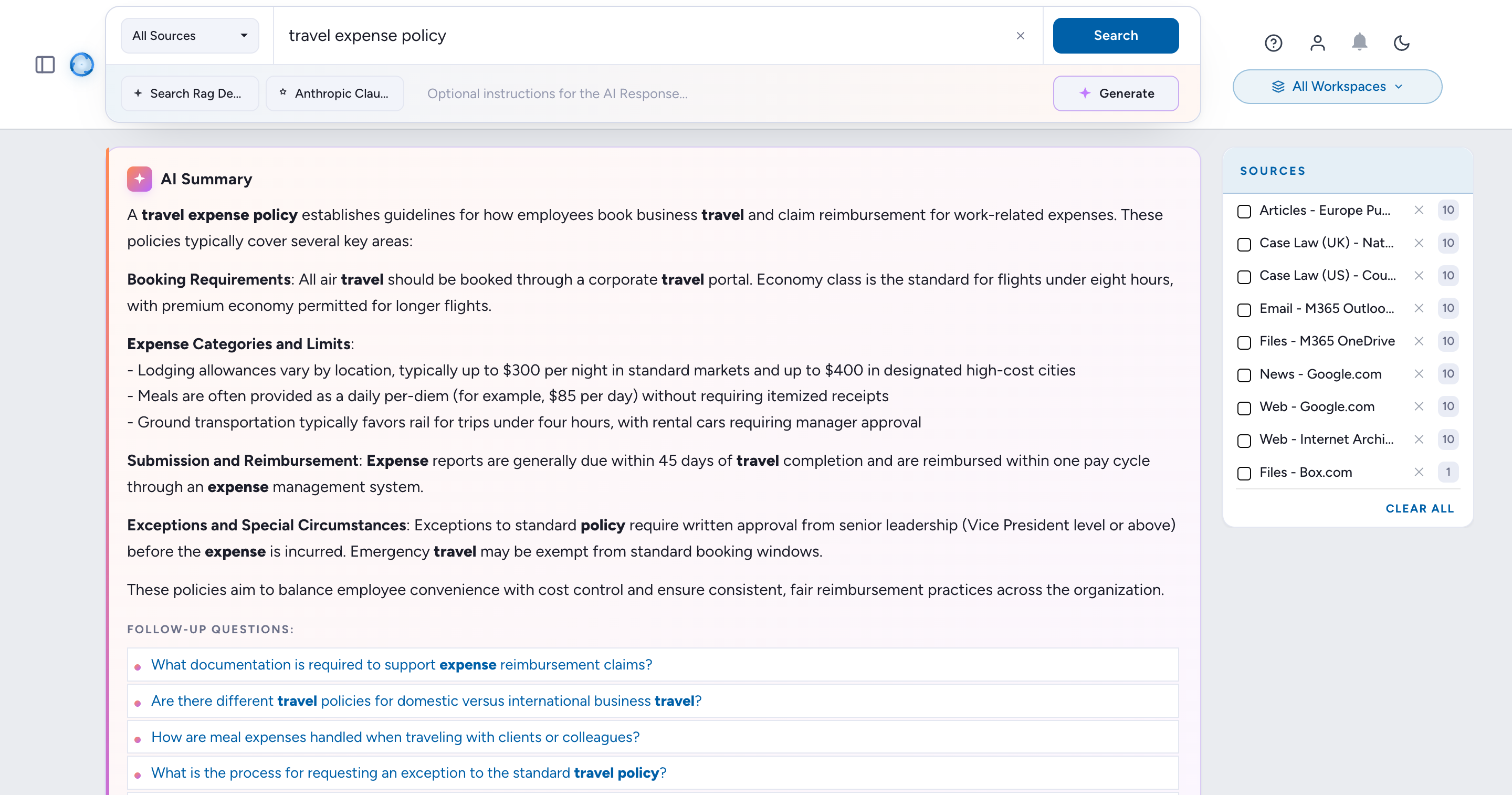Viewport: 1512px width, 795px height.
Task: Clear the search query with the X icon
Action: [1021, 36]
